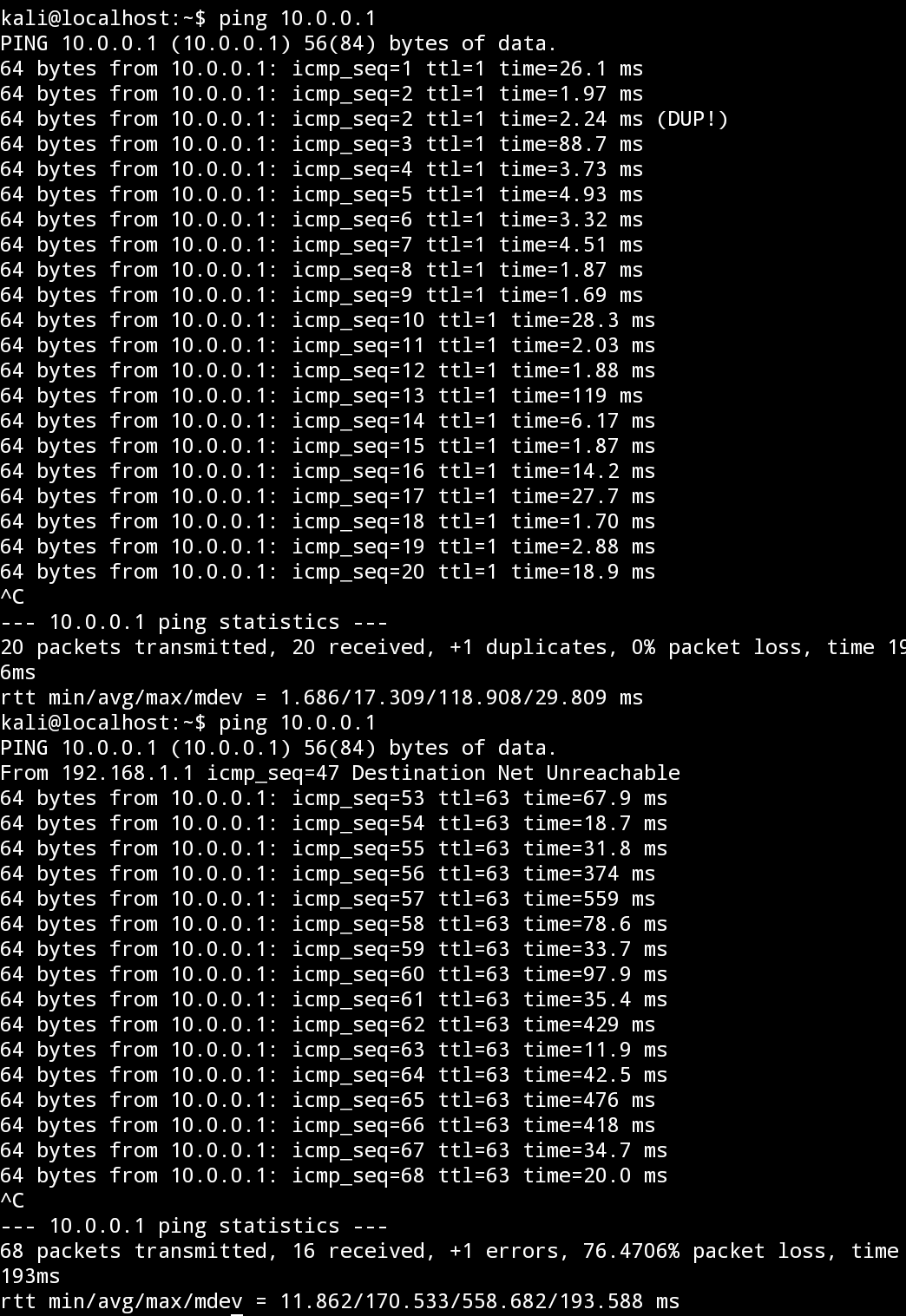Viewport: 906px width, 1316px height.
Task: Click the second 'ping 10.0.0.1' prompt line
Action: tap(188, 722)
